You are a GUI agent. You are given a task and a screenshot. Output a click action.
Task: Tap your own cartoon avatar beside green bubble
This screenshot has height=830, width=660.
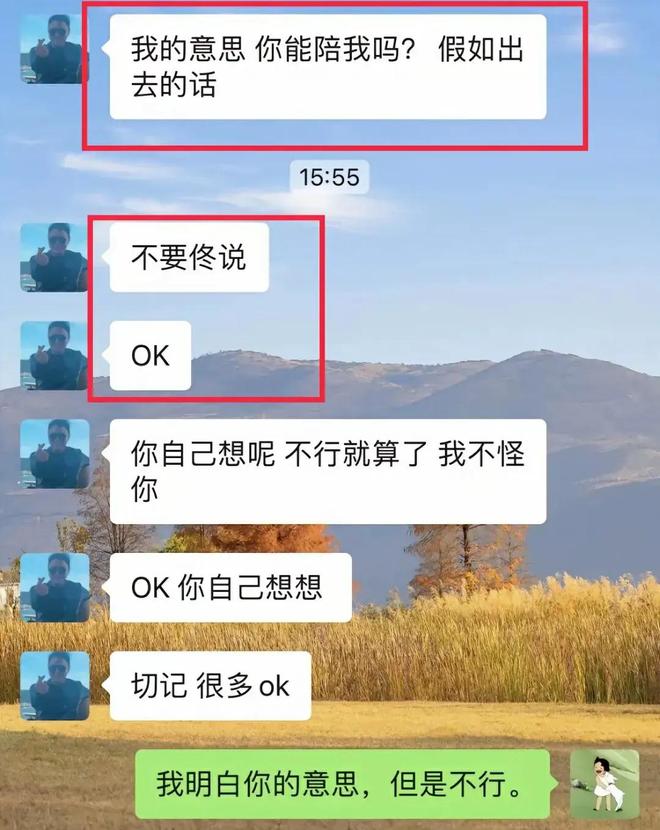(604, 784)
